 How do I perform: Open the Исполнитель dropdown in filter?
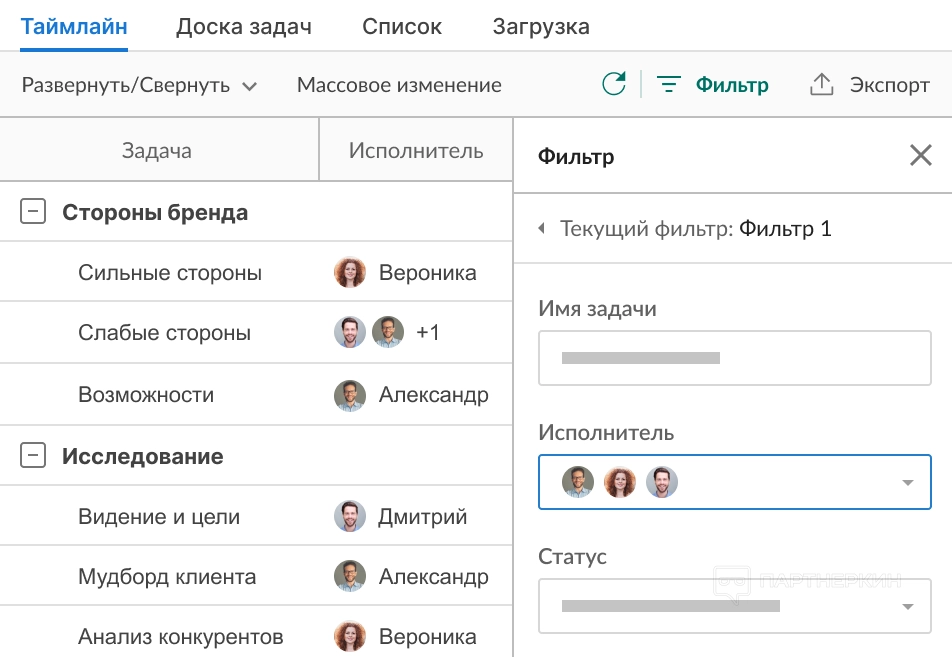[x=907, y=483]
